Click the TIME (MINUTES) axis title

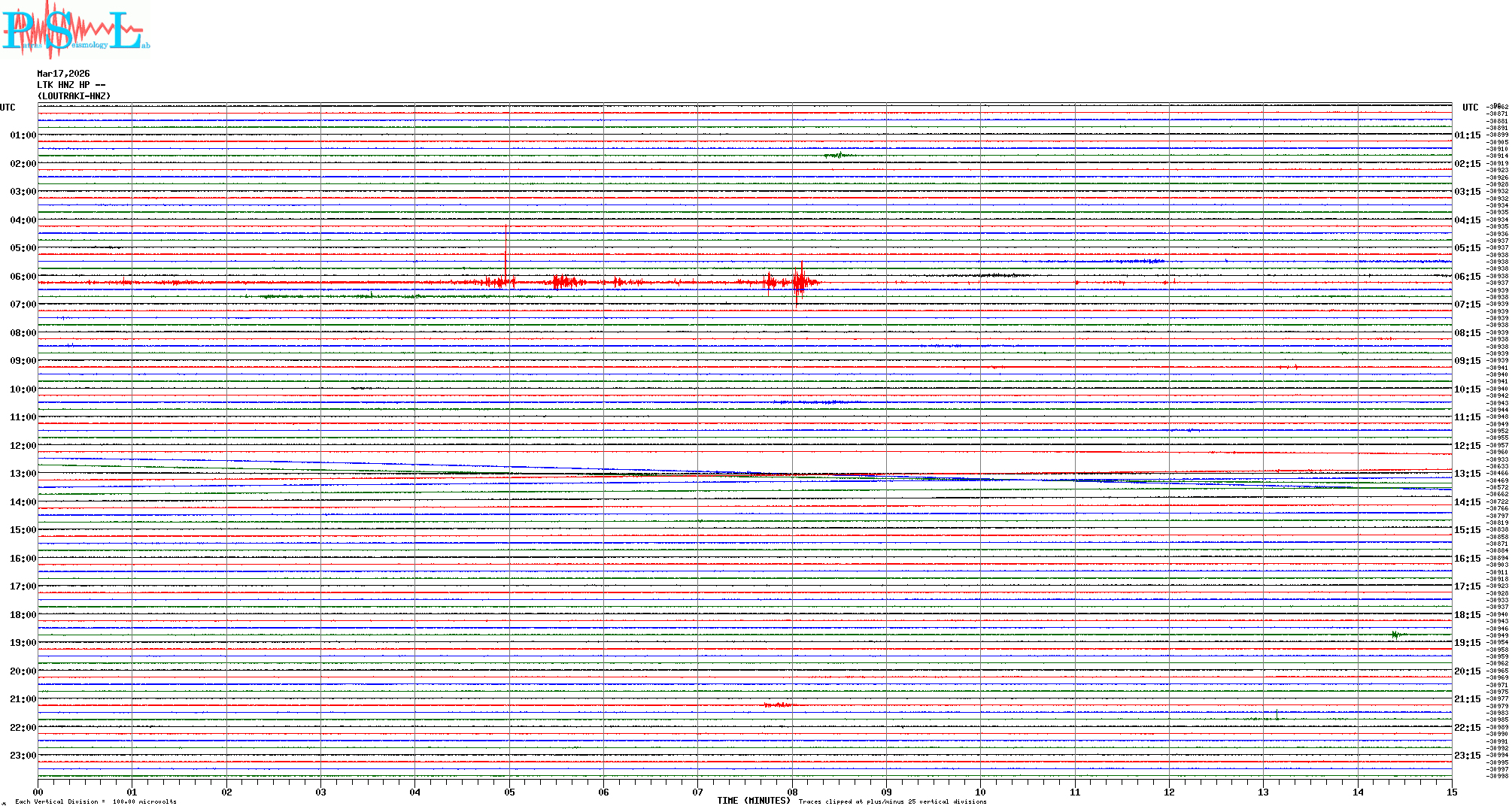(753, 801)
